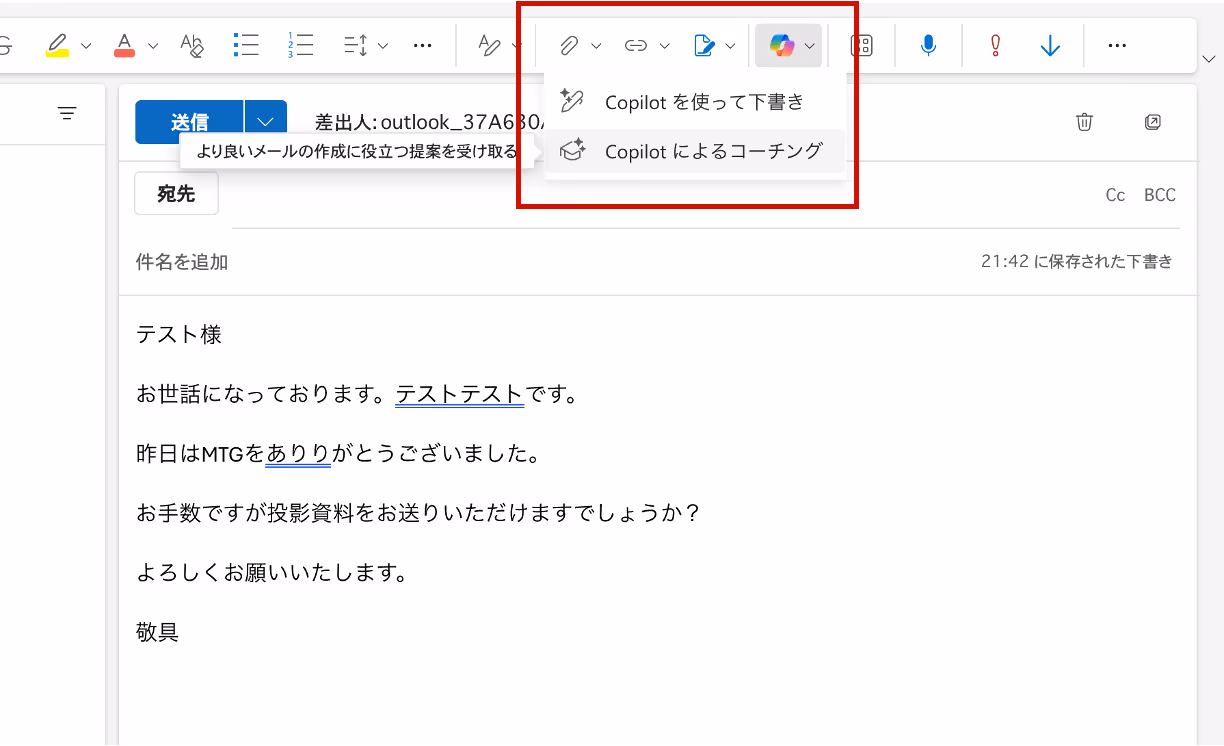
Task: Click the 宛先 button
Action: pos(176,194)
